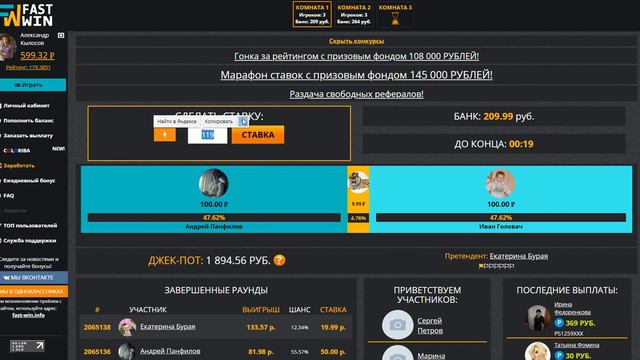Open the Марина participant link
Image resolution: width=640 pixels, height=360 pixels.
[431, 356]
